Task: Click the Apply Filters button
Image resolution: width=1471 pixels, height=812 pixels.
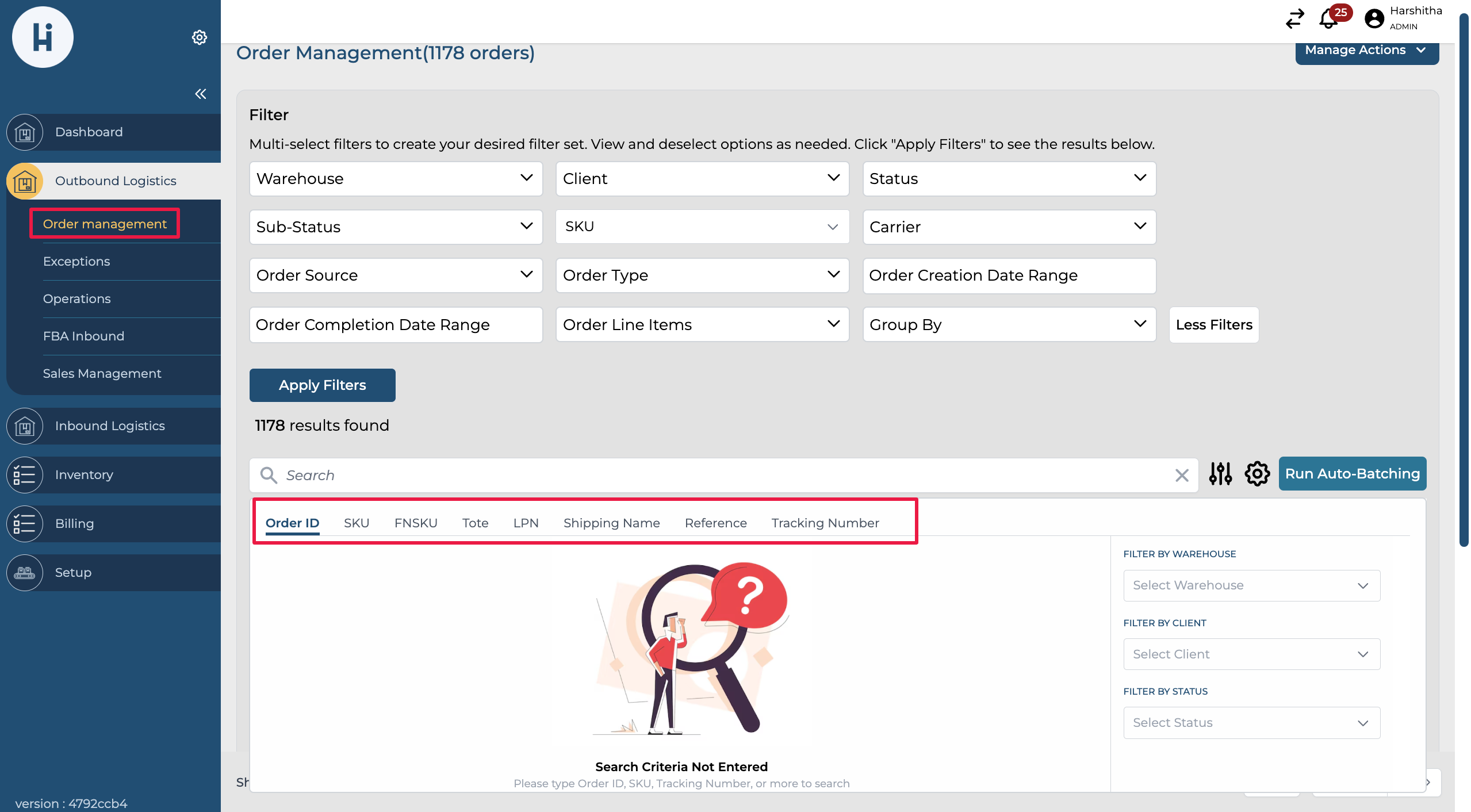Action: click(x=322, y=385)
